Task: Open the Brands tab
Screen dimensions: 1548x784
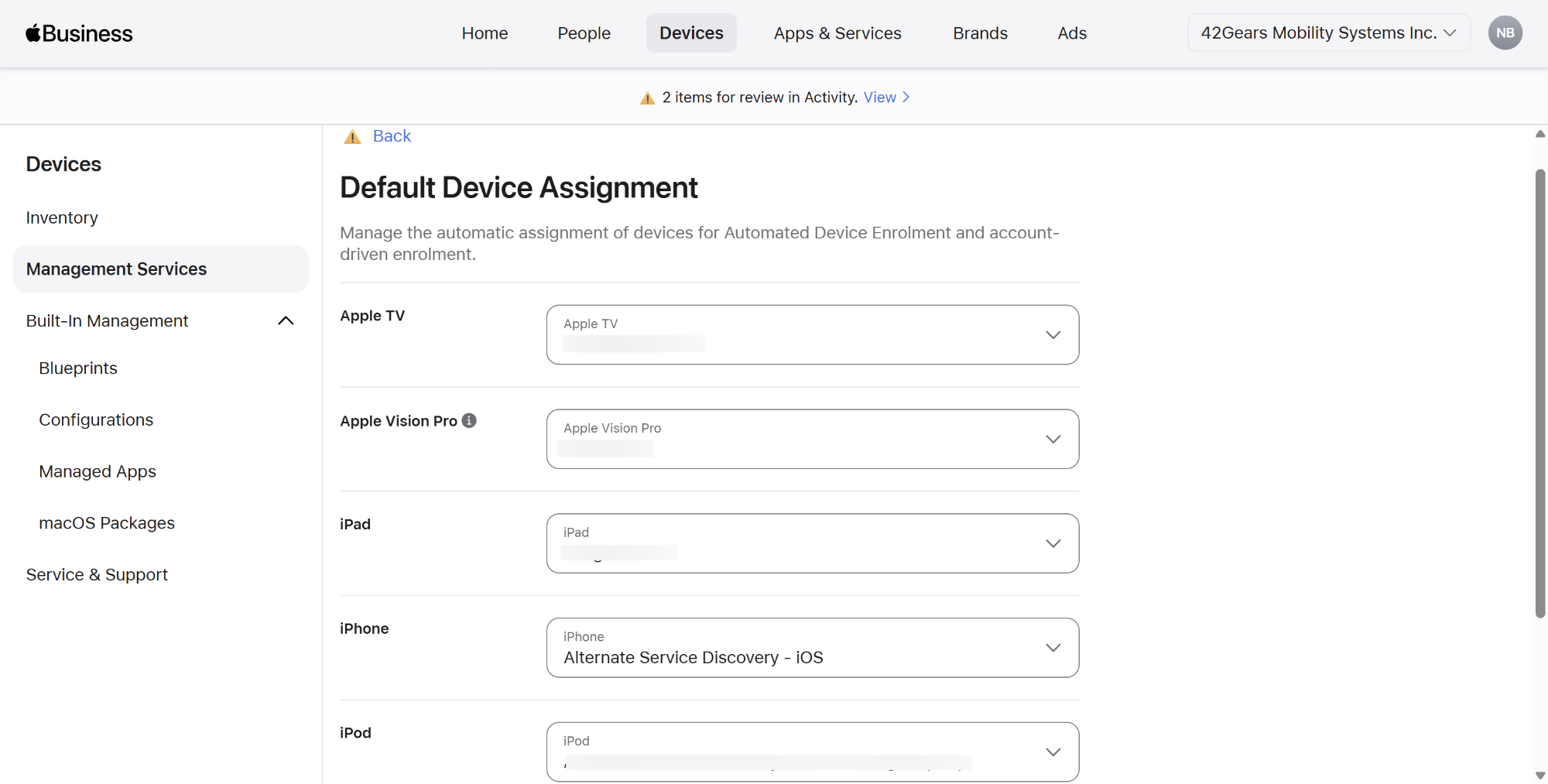Action: tap(980, 33)
